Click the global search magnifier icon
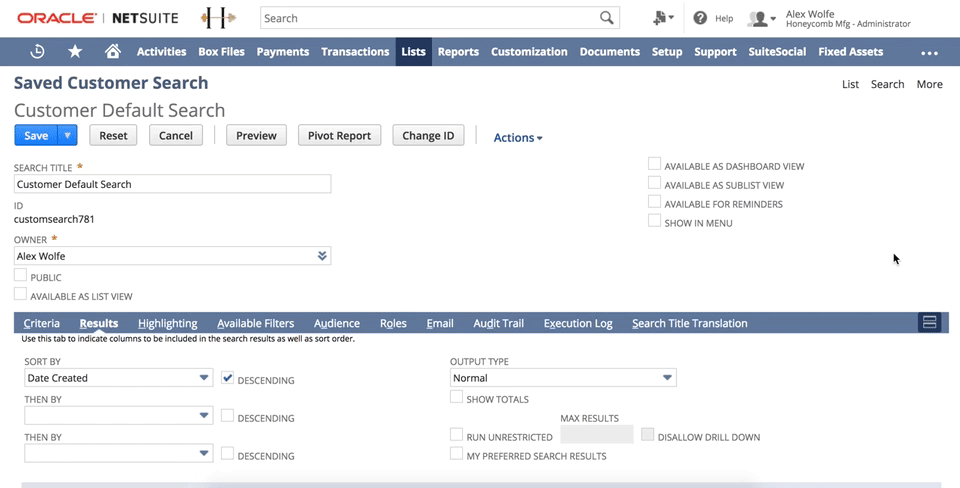This screenshot has height=488, width=960. [606, 18]
